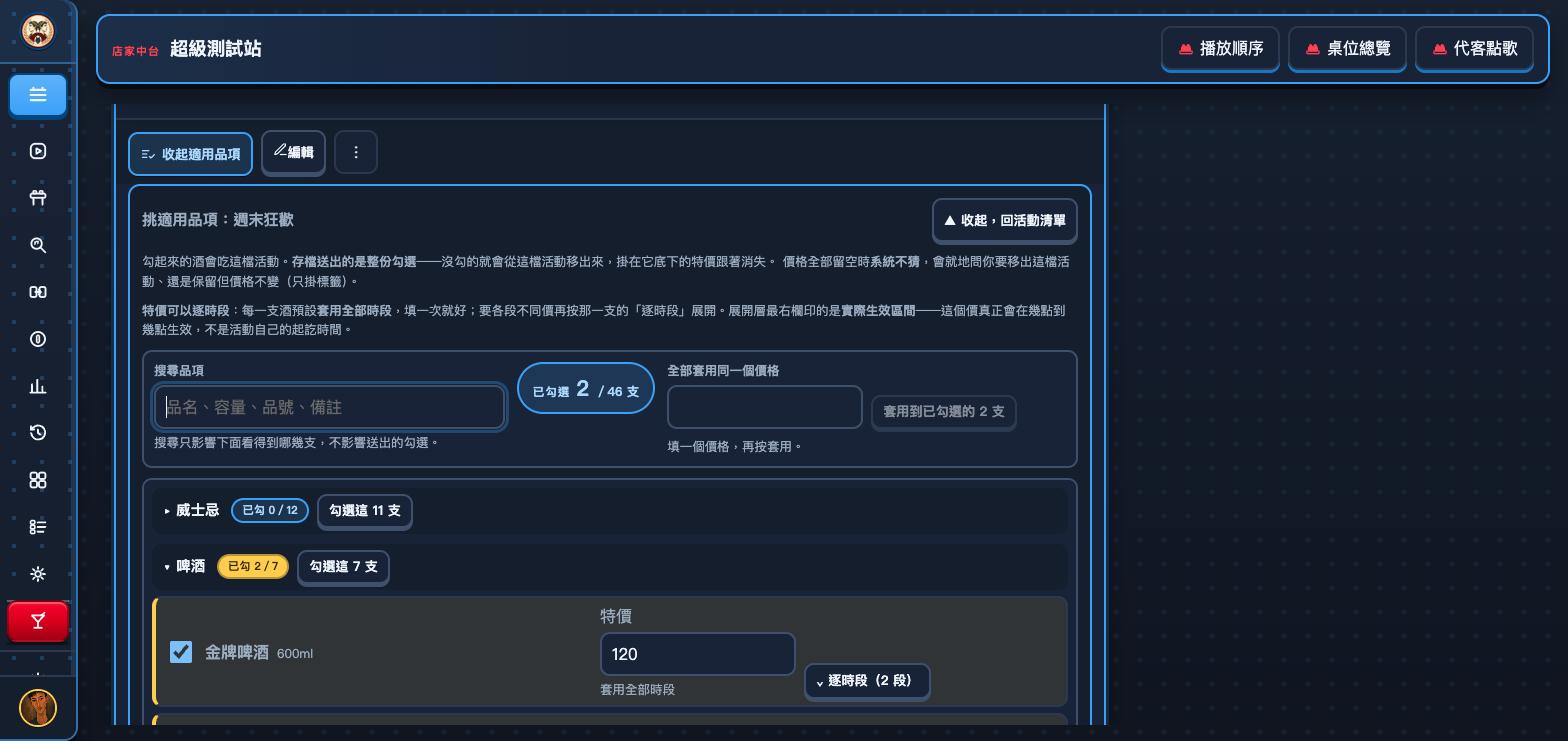The image size is (1568, 741).
Task: Open 桌位總覽 from the top bar
Action: click(x=1348, y=48)
